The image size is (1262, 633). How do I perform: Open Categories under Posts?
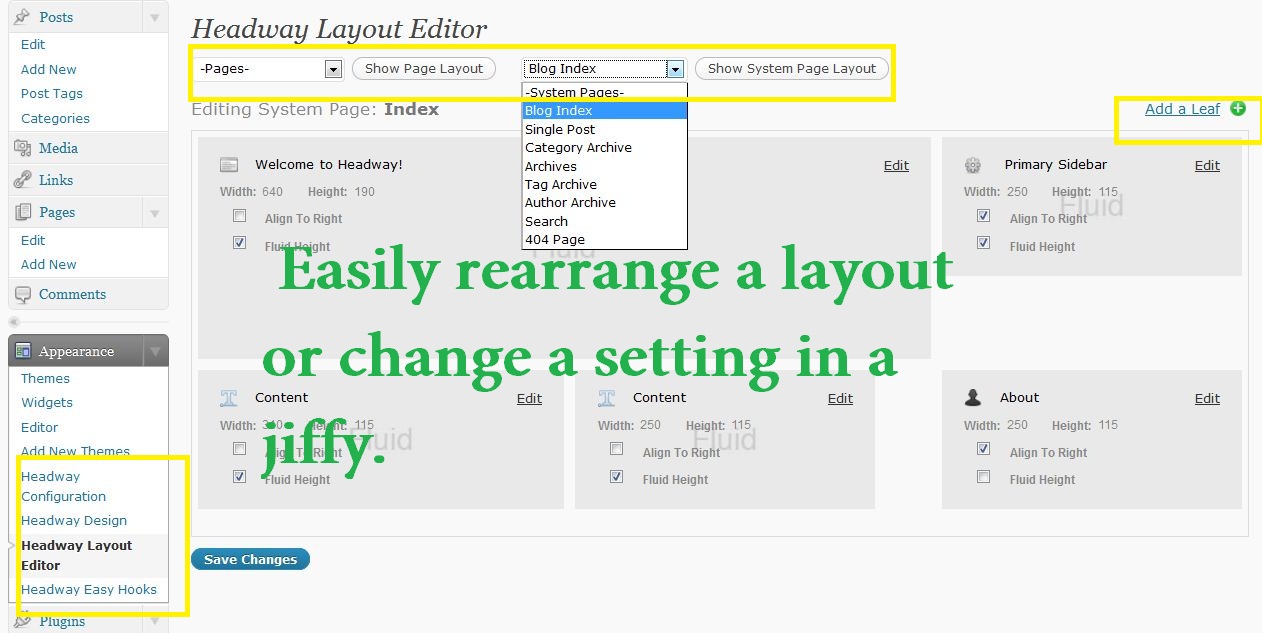click(55, 118)
